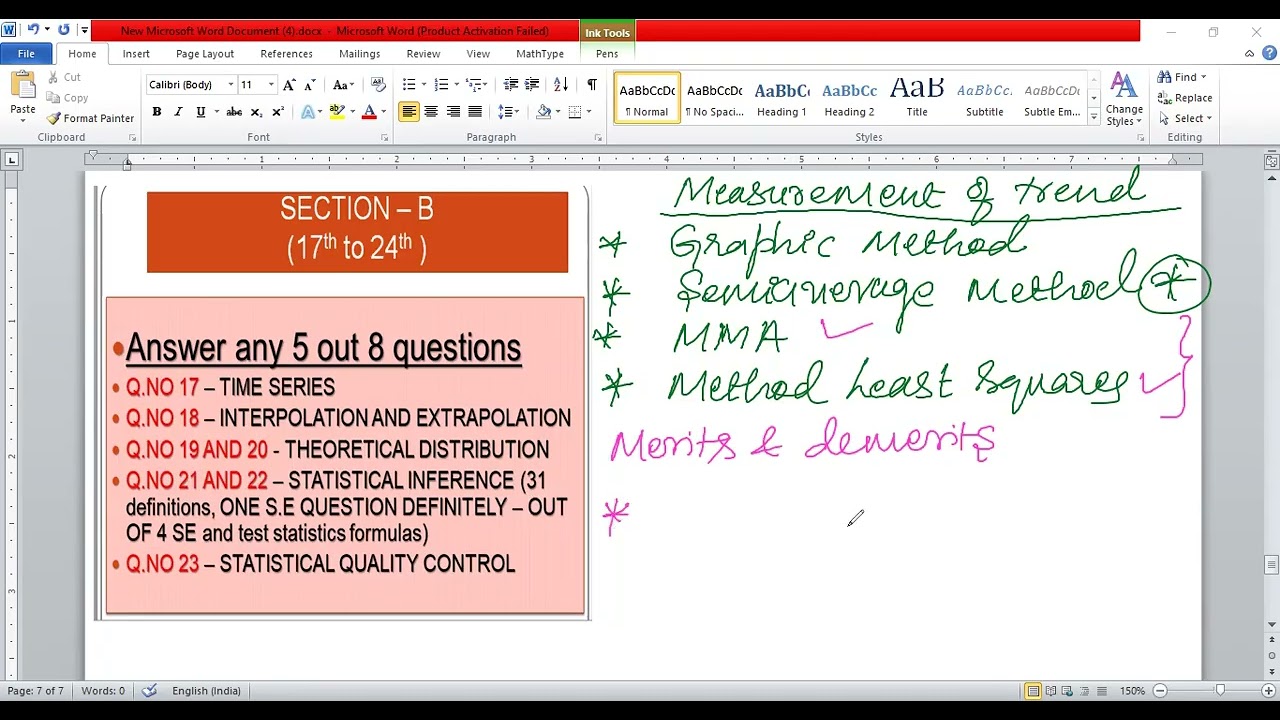This screenshot has height=720, width=1280.
Task: Click the Cut icon in Clipboard group
Action: [54, 77]
